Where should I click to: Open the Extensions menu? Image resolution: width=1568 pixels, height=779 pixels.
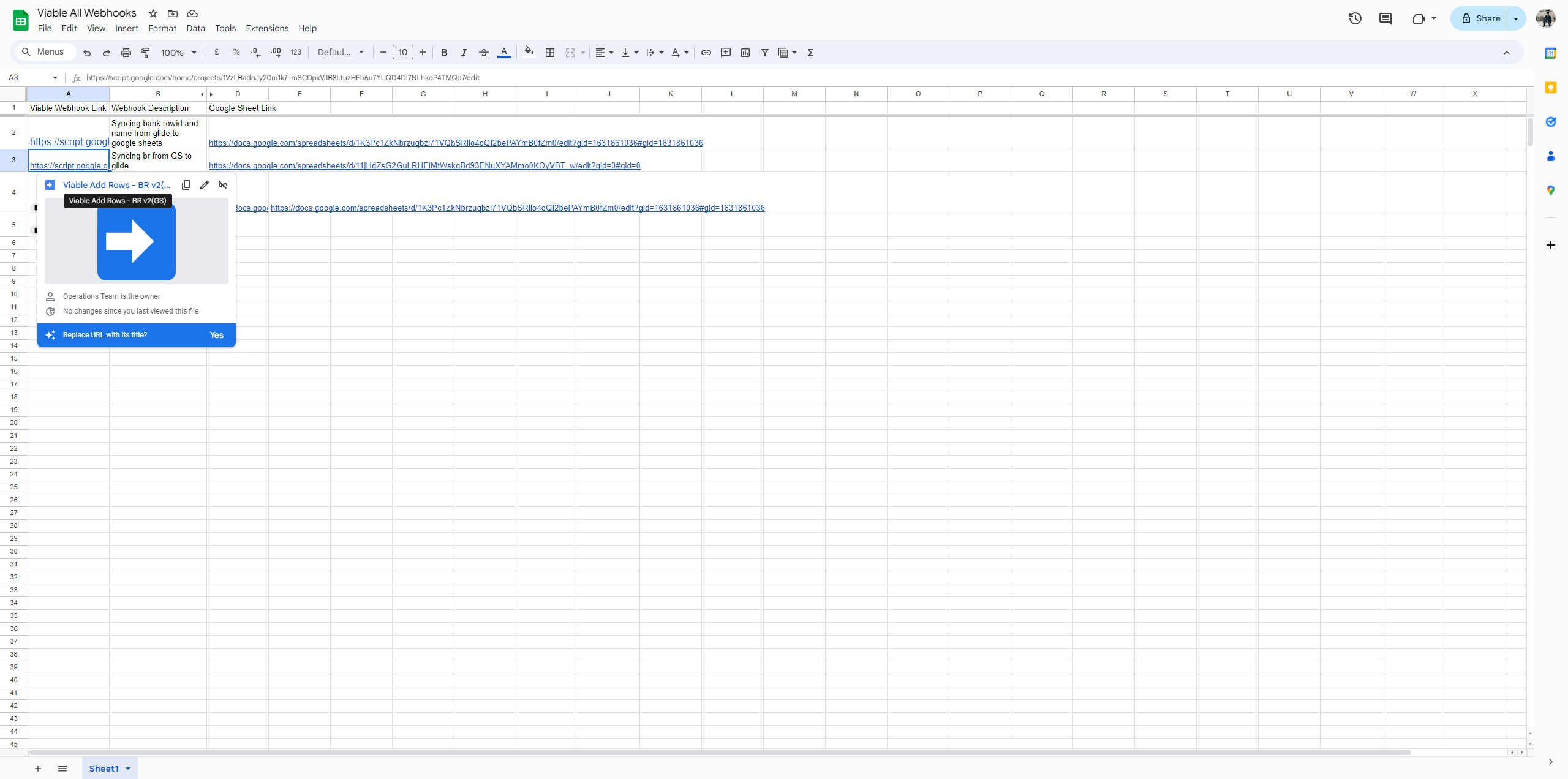coord(267,28)
